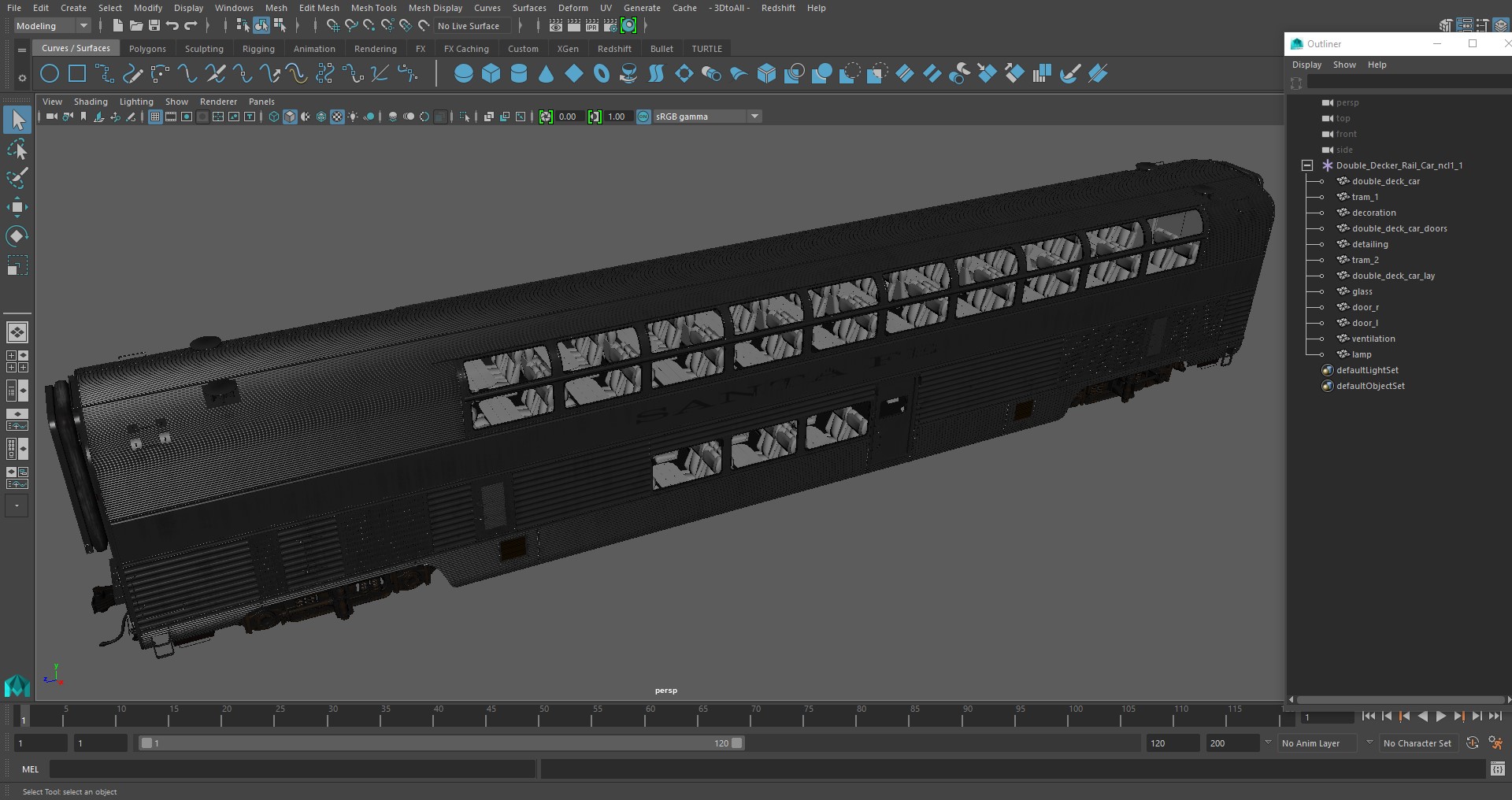Create a polygon sphere from shelf
The width and height of the screenshot is (1512, 800).
click(464, 74)
